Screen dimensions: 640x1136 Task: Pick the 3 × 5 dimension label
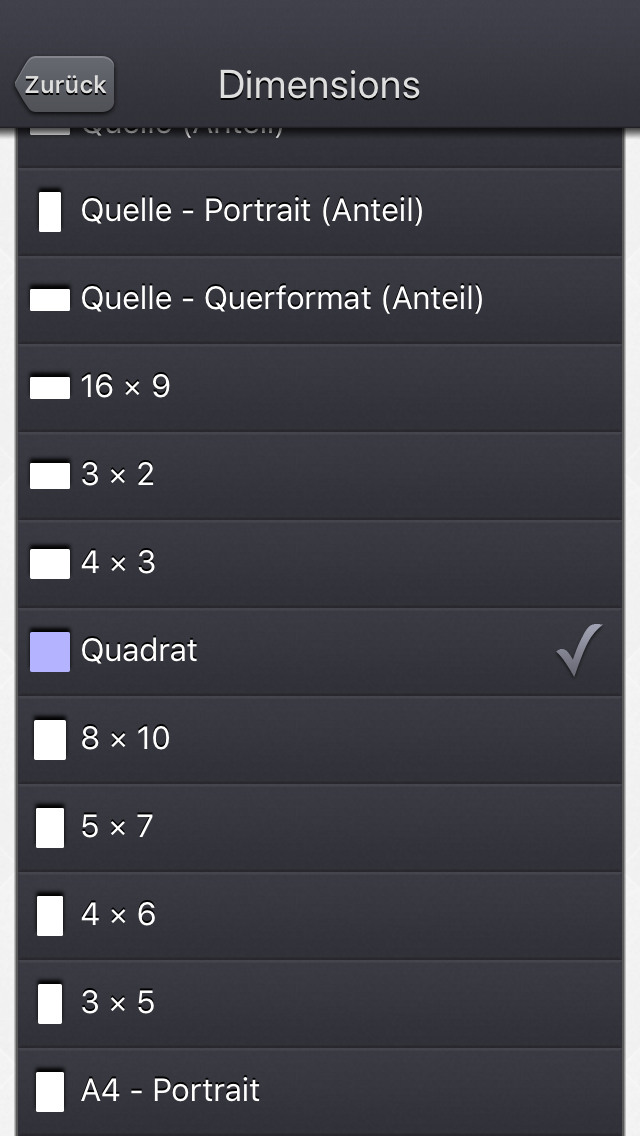pyautogui.click(x=118, y=1003)
